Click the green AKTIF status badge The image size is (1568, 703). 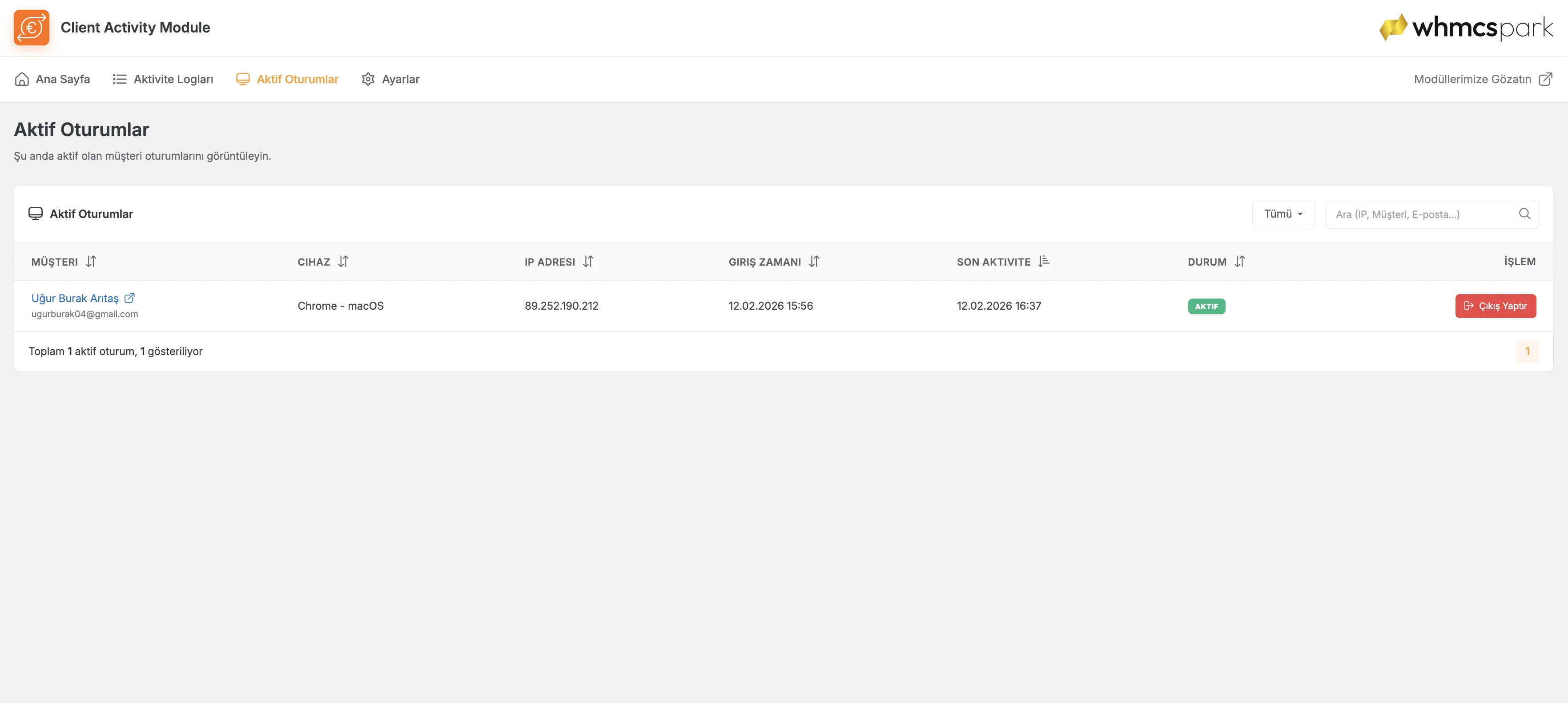click(1206, 307)
